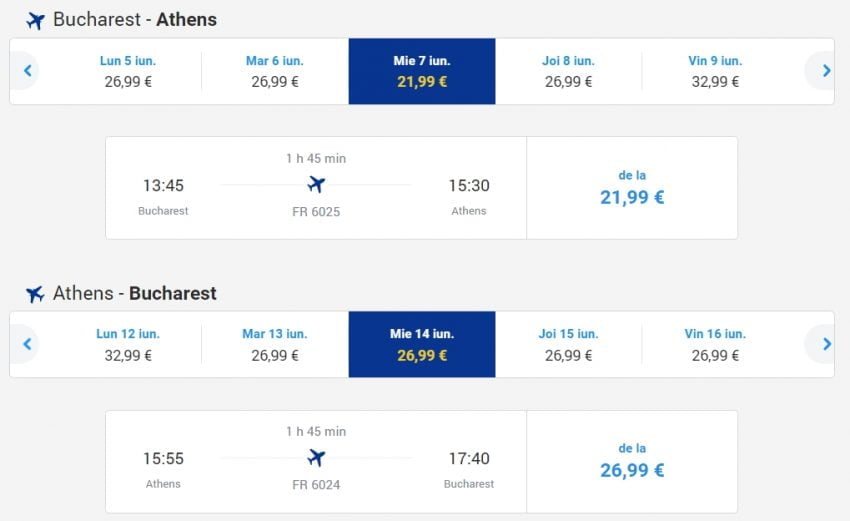Select the 21,99 € outbound fare button
850x521 pixels.
[632, 188]
